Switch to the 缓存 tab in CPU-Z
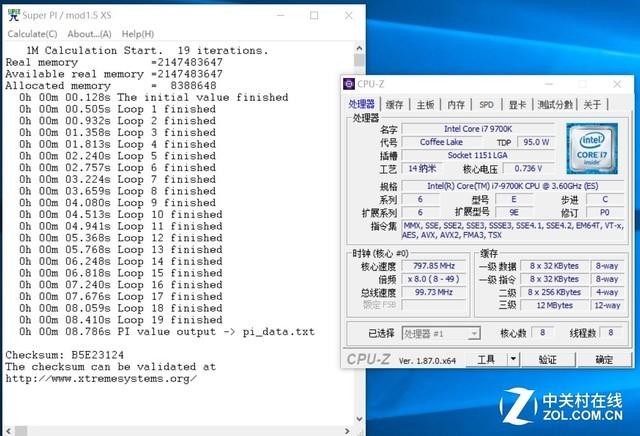640x436 pixels. (395, 105)
